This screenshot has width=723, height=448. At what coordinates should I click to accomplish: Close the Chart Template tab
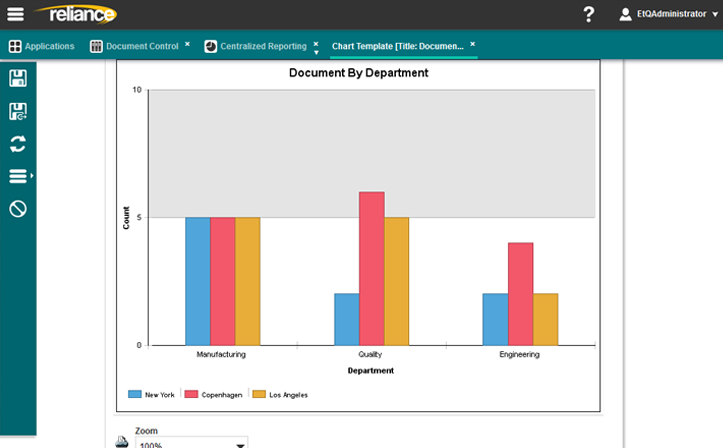(473, 44)
